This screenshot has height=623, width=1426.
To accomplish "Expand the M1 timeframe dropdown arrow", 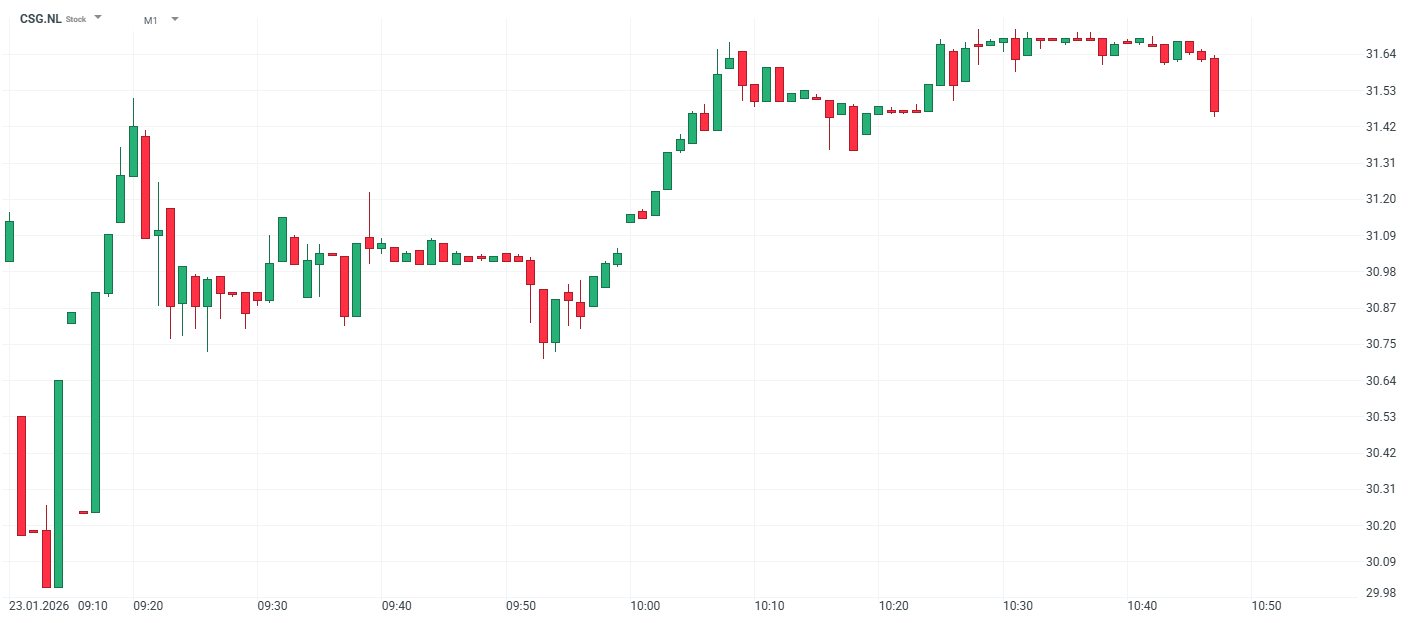I will click(175, 19).
